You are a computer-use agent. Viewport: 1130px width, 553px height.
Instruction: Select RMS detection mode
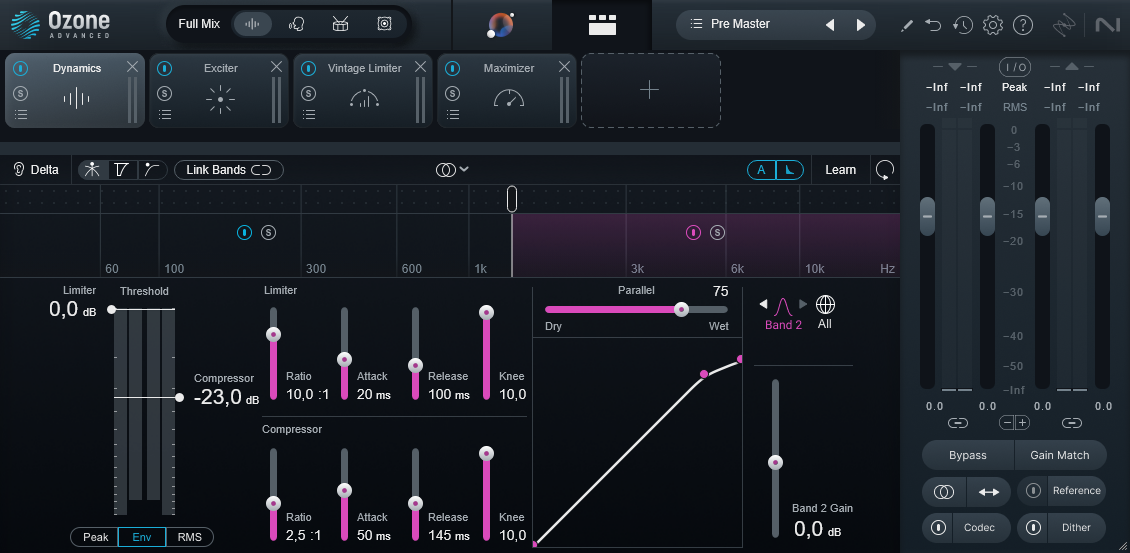(190, 537)
